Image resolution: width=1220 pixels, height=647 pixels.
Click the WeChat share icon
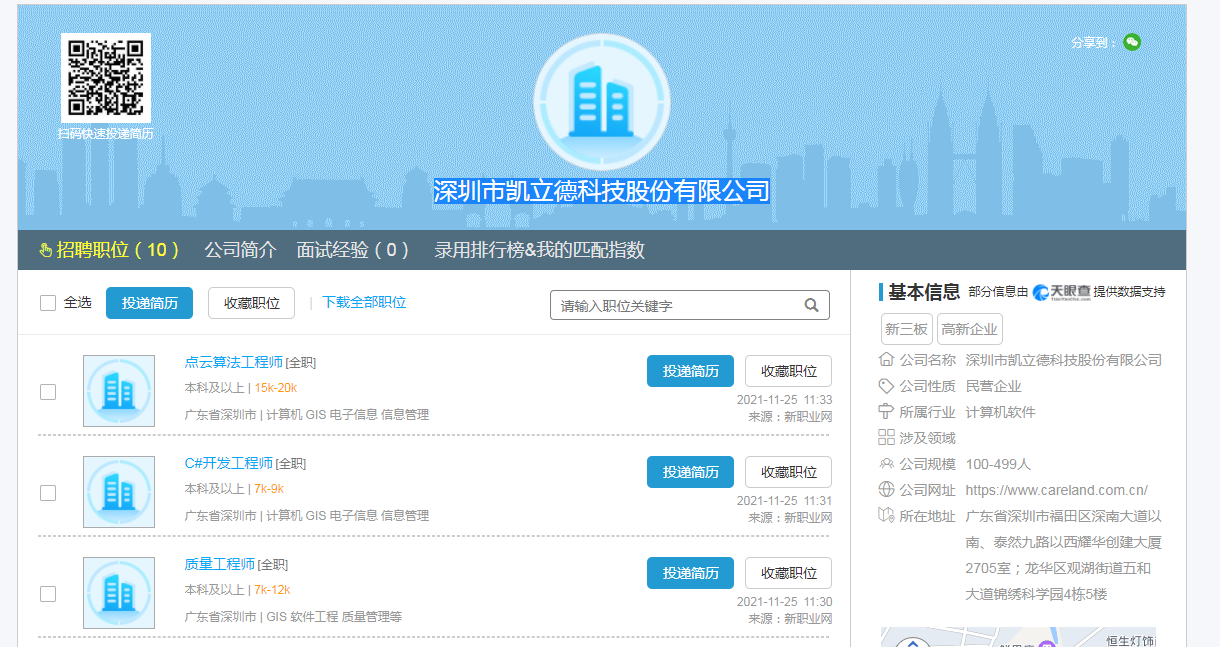1131,42
